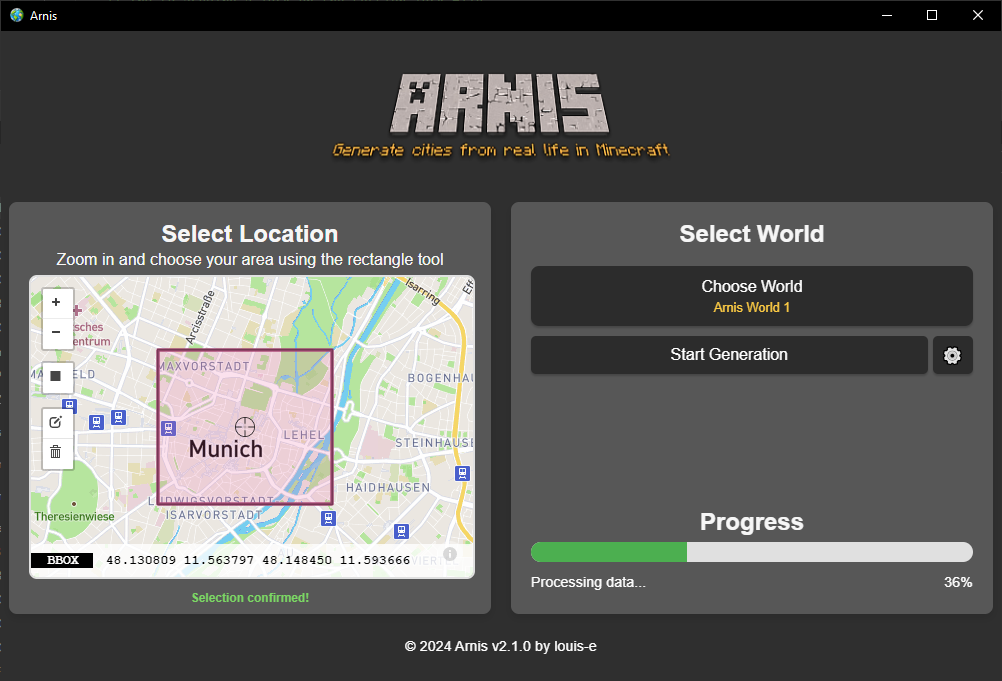Click the green progress bar
Image resolution: width=1002 pixels, height=681 pixels.
point(608,552)
